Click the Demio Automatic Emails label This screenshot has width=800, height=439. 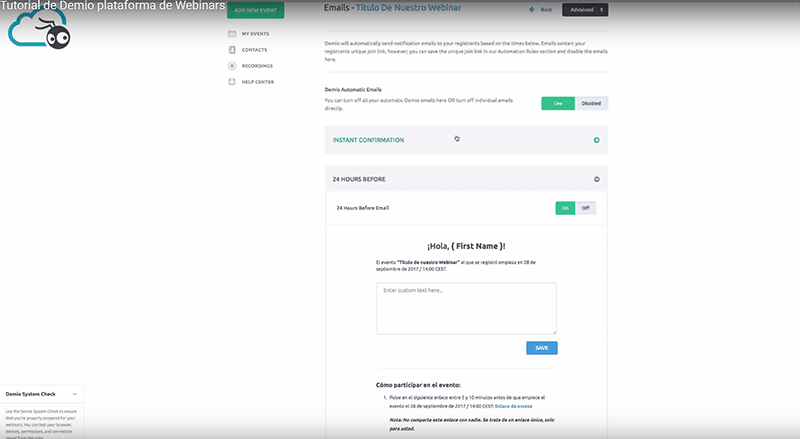353,89
